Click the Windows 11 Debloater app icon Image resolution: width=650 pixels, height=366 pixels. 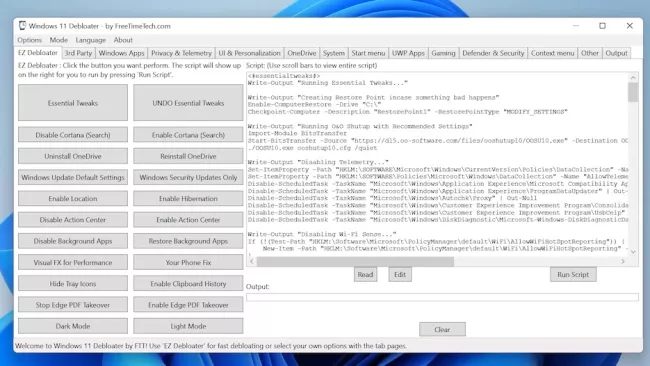click(x=22, y=26)
